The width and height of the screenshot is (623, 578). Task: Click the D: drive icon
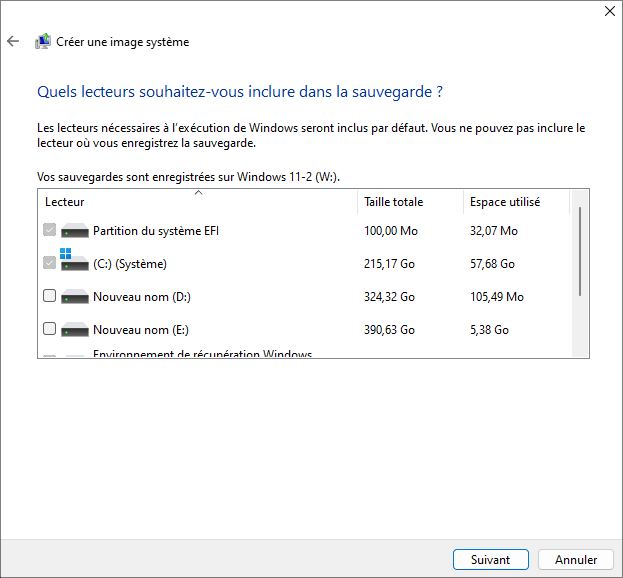pyautogui.click(x=75, y=297)
